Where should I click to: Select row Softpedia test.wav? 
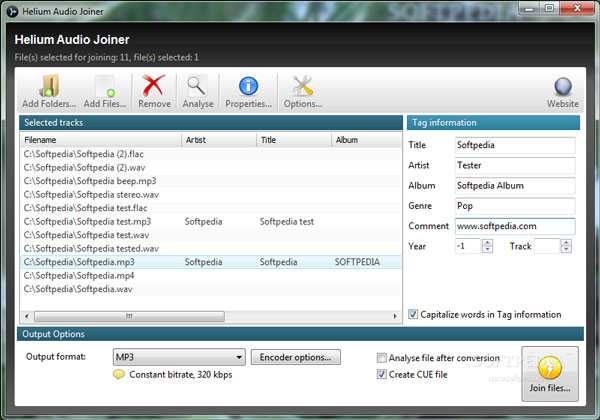[210, 235]
